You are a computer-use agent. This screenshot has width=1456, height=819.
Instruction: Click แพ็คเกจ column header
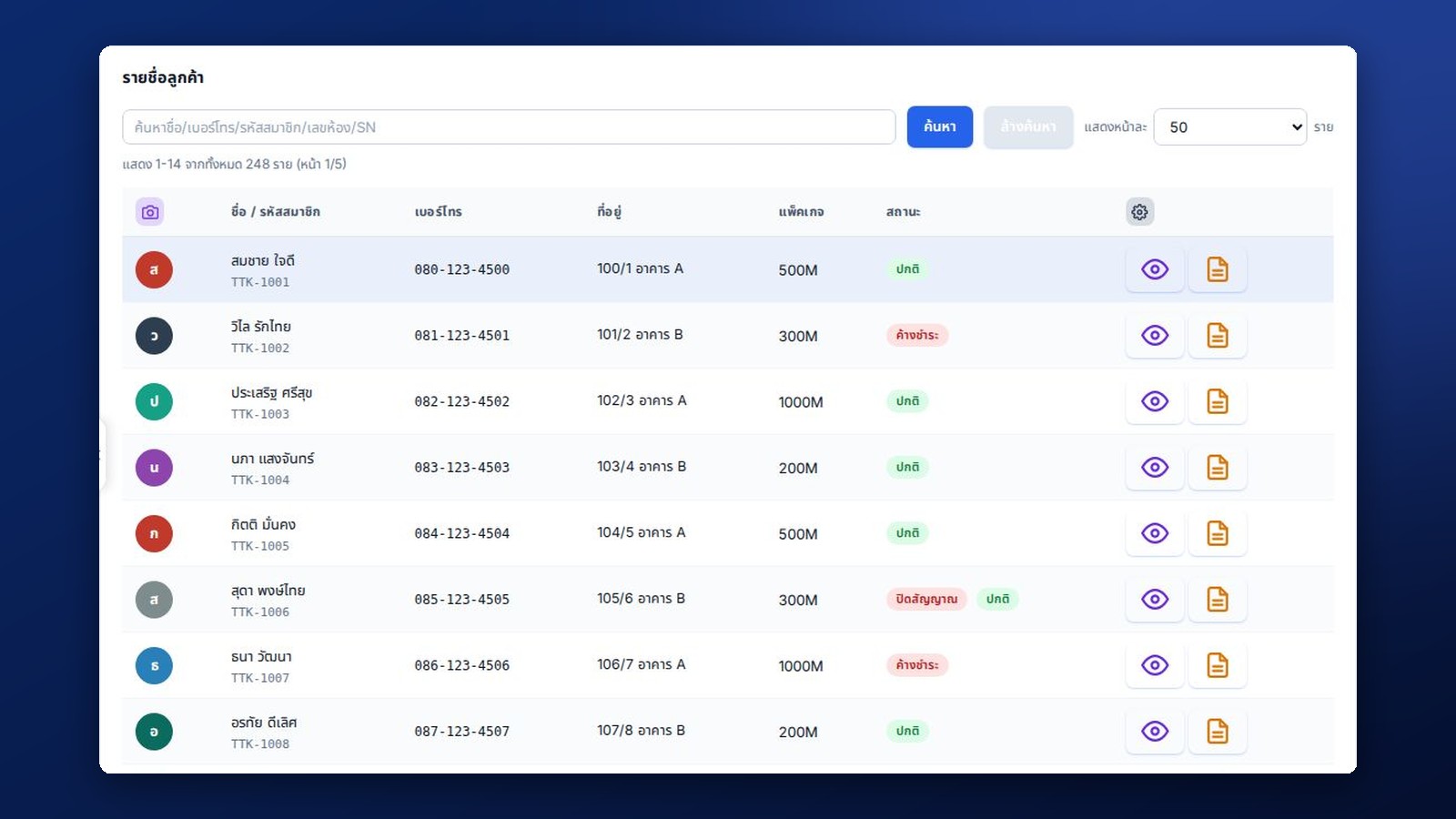802,212
